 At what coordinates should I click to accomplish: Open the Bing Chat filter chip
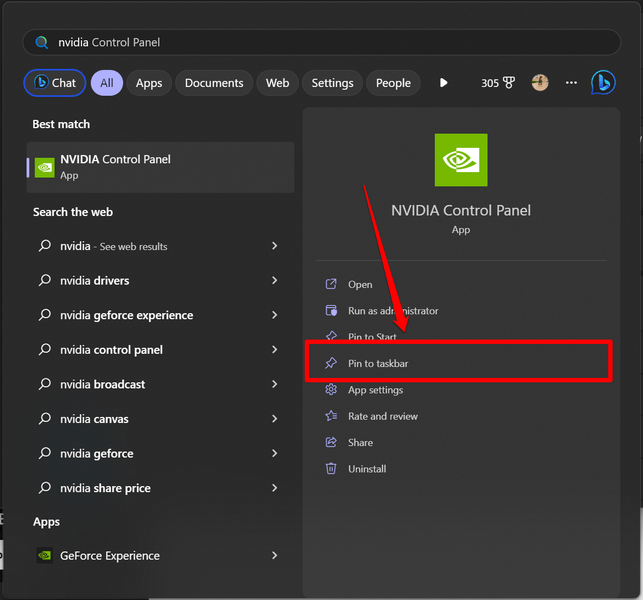coord(55,83)
